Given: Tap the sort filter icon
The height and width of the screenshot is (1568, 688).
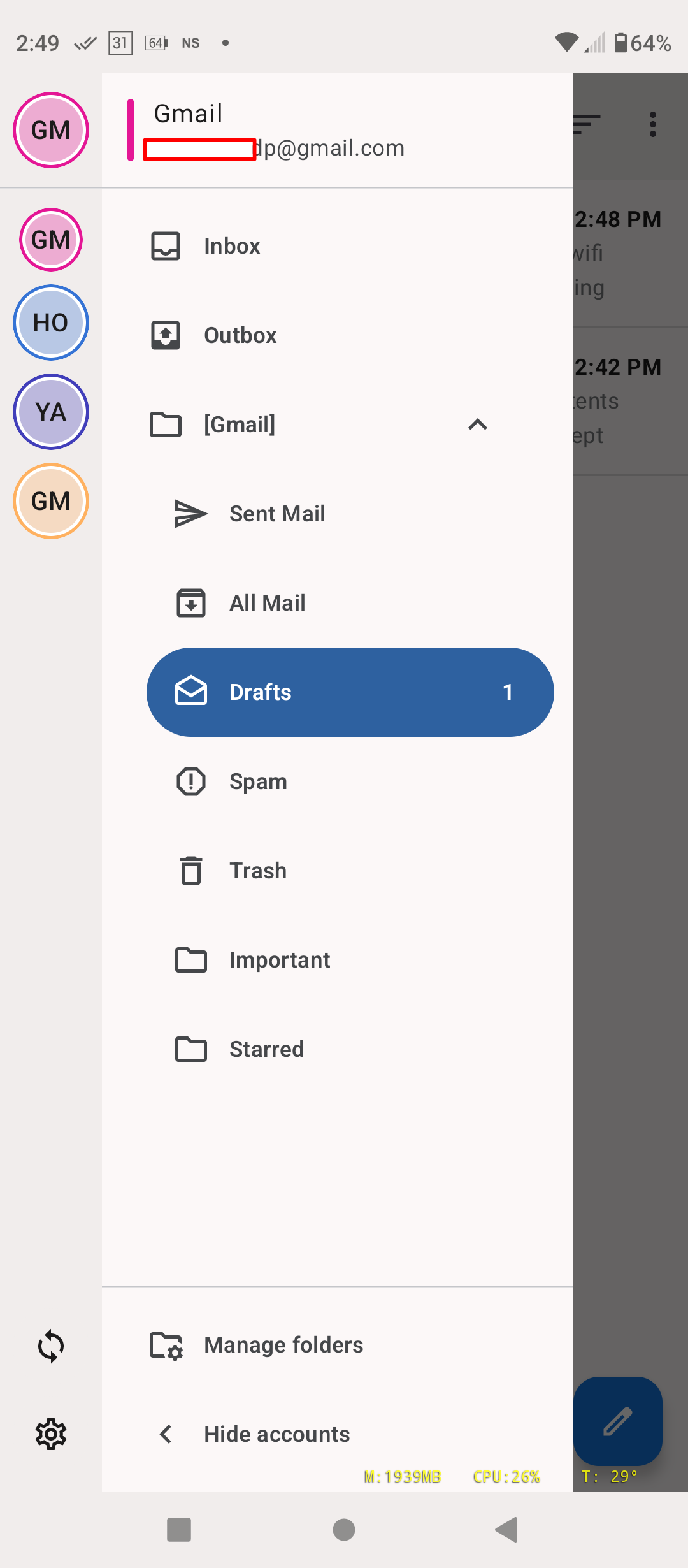Looking at the screenshot, I should click(587, 124).
